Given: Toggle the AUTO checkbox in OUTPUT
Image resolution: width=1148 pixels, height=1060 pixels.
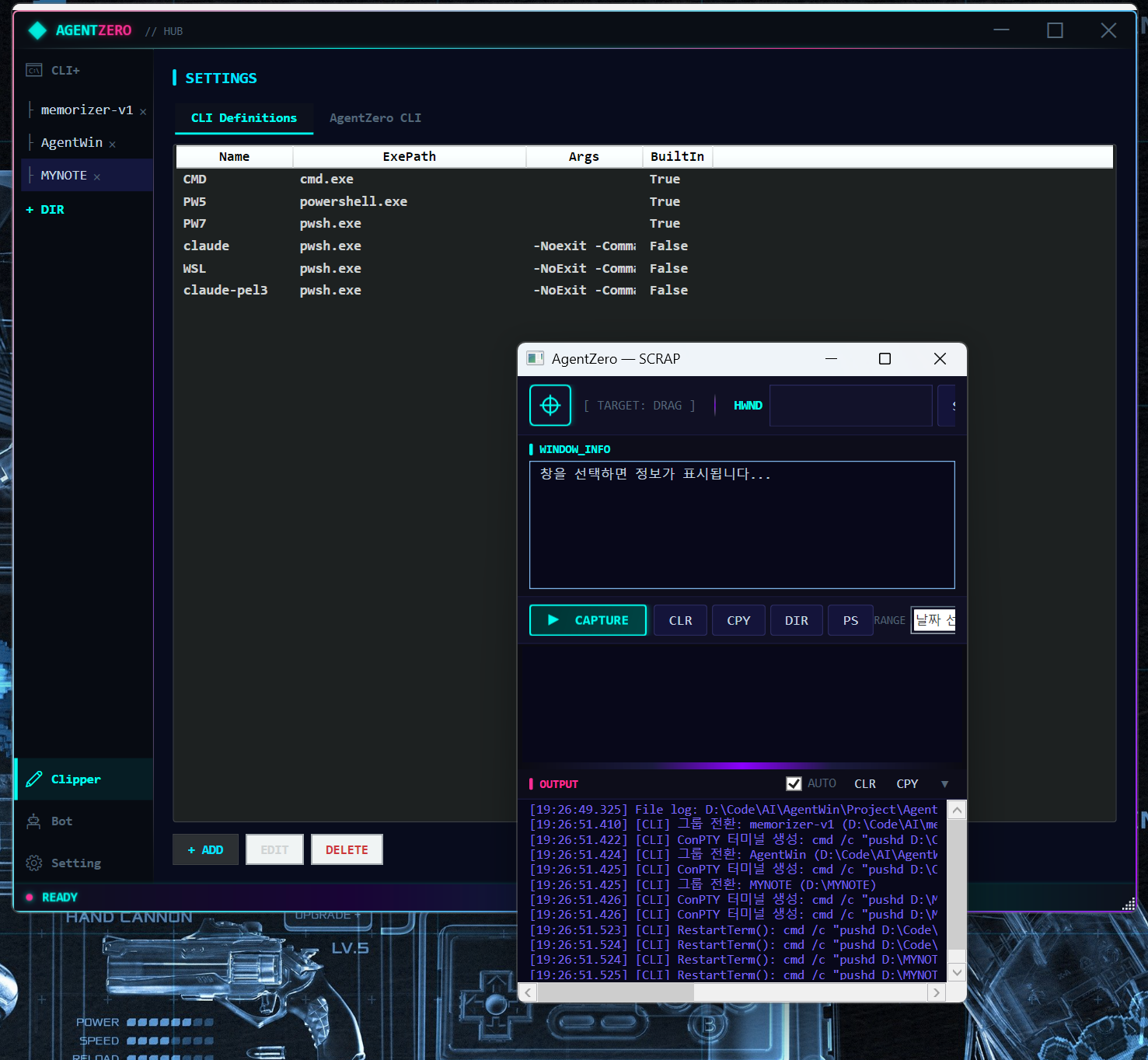Looking at the screenshot, I should pyautogui.click(x=794, y=784).
